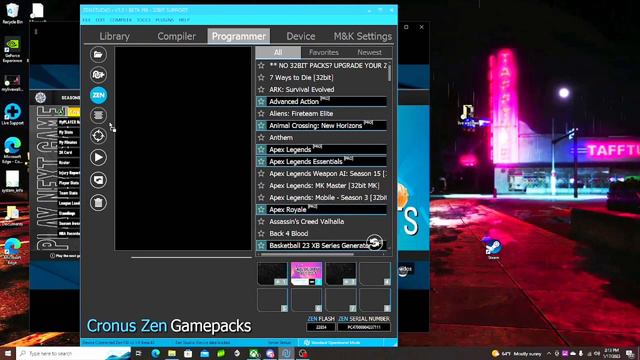The width and height of the screenshot is (640, 360).
Task: Click empty memory slot 8
Action: [x=375, y=300]
